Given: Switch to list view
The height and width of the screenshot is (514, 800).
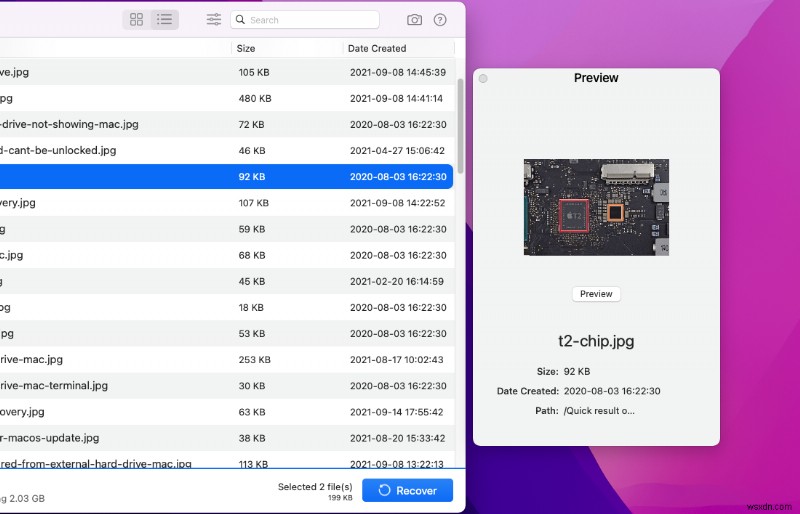Looking at the screenshot, I should pyautogui.click(x=164, y=20).
